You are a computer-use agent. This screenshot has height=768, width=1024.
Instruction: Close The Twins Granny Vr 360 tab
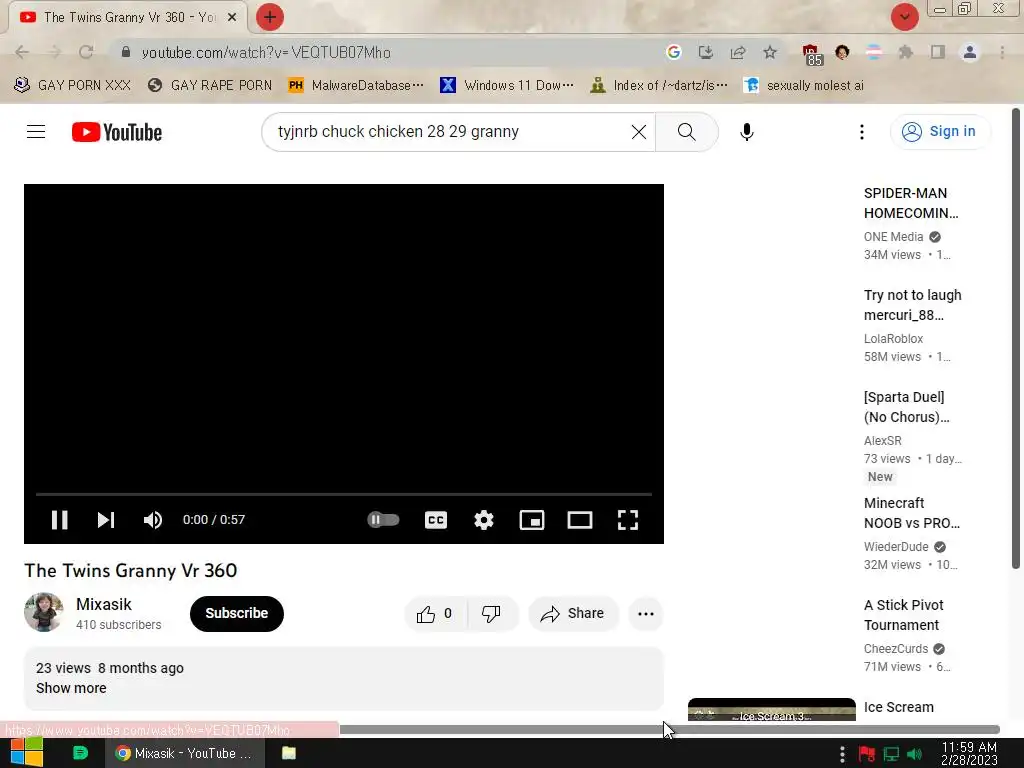[x=232, y=17]
